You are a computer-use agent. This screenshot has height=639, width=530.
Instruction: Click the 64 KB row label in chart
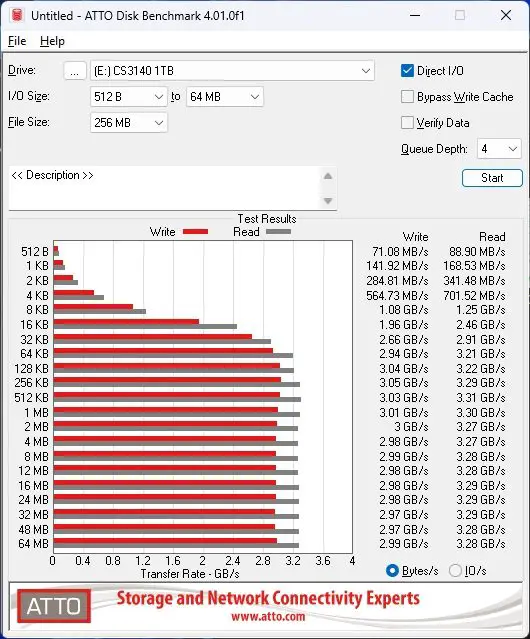(34, 354)
